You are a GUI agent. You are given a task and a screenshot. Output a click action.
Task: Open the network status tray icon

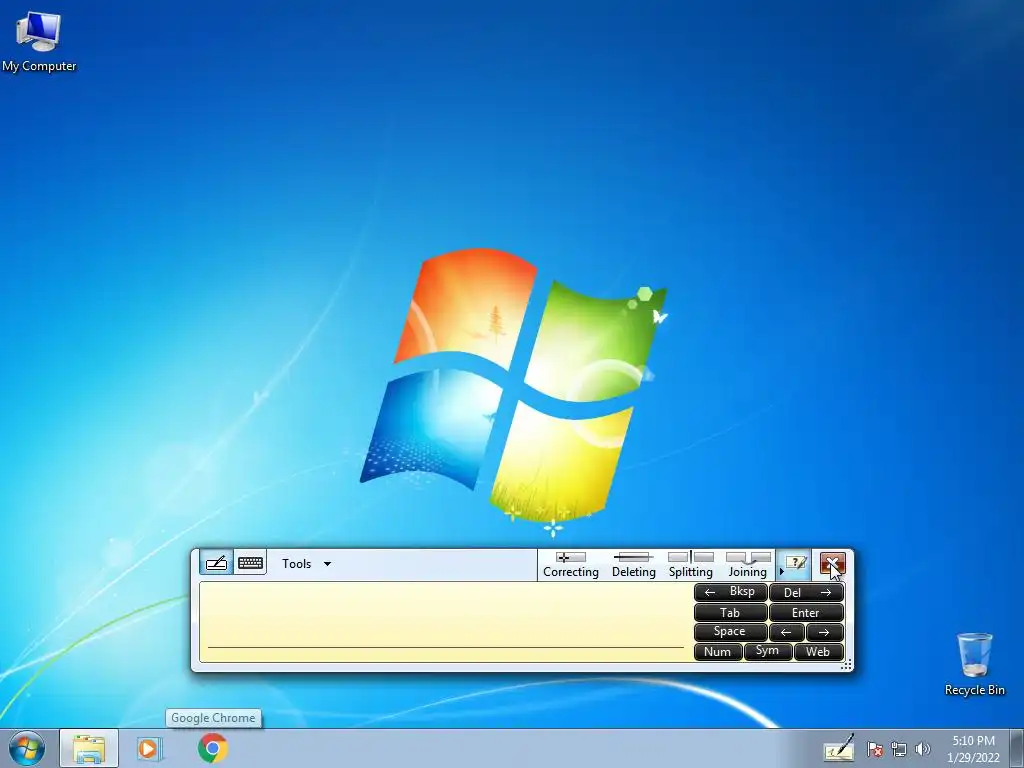click(x=899, y=749)
